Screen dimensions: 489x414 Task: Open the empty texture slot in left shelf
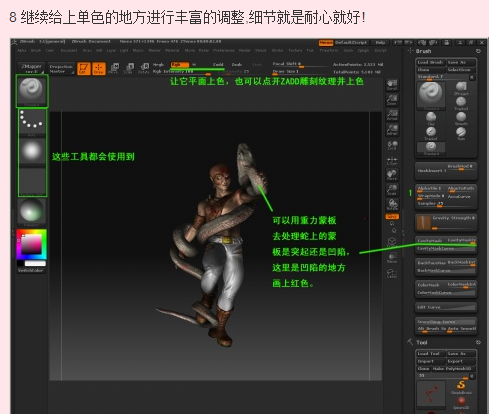(x=32, y=182)
